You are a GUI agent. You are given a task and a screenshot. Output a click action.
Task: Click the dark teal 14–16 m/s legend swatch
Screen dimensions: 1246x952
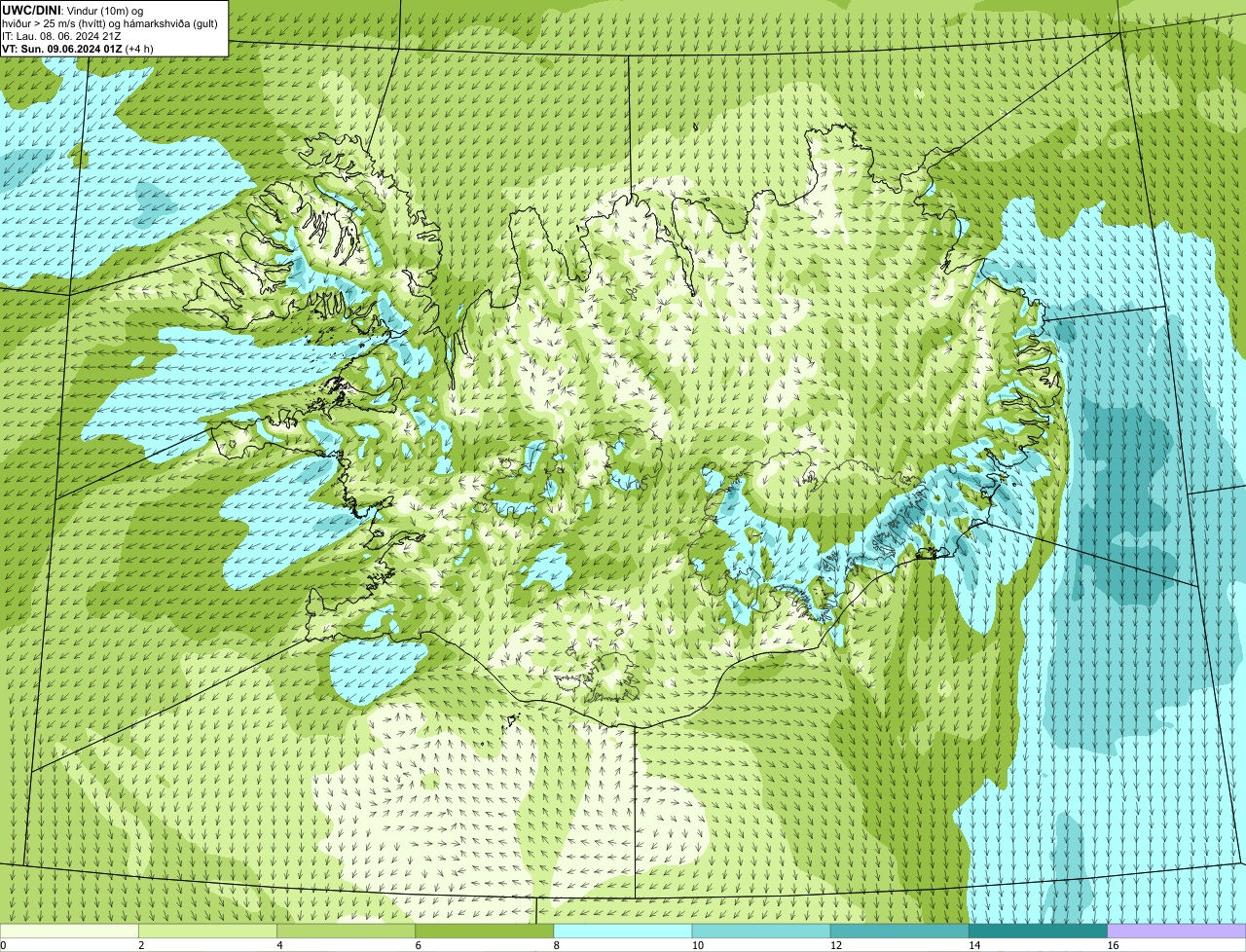(x=1038, y=932)
